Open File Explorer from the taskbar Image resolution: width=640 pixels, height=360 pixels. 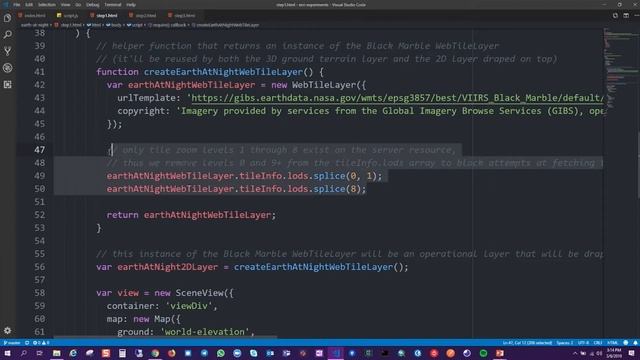56,353
